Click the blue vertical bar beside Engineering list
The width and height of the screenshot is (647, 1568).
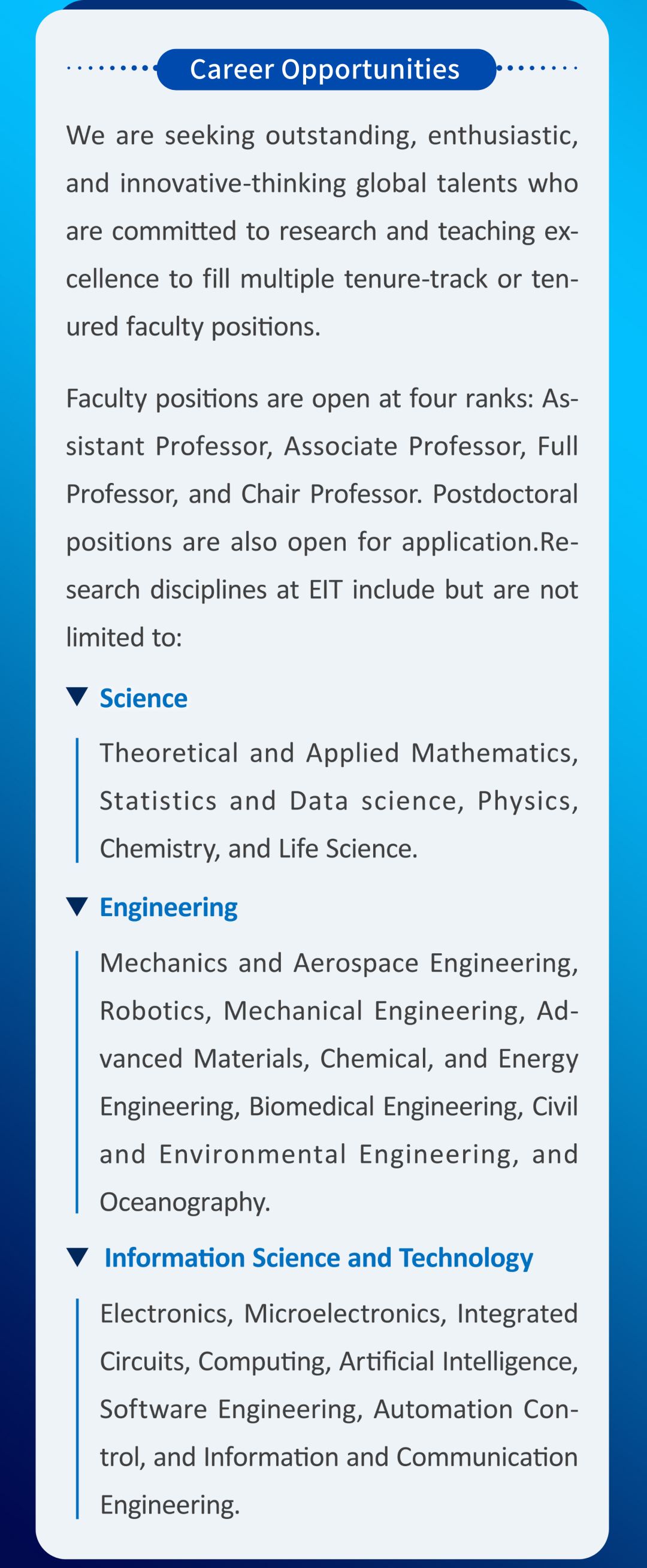77,1081
